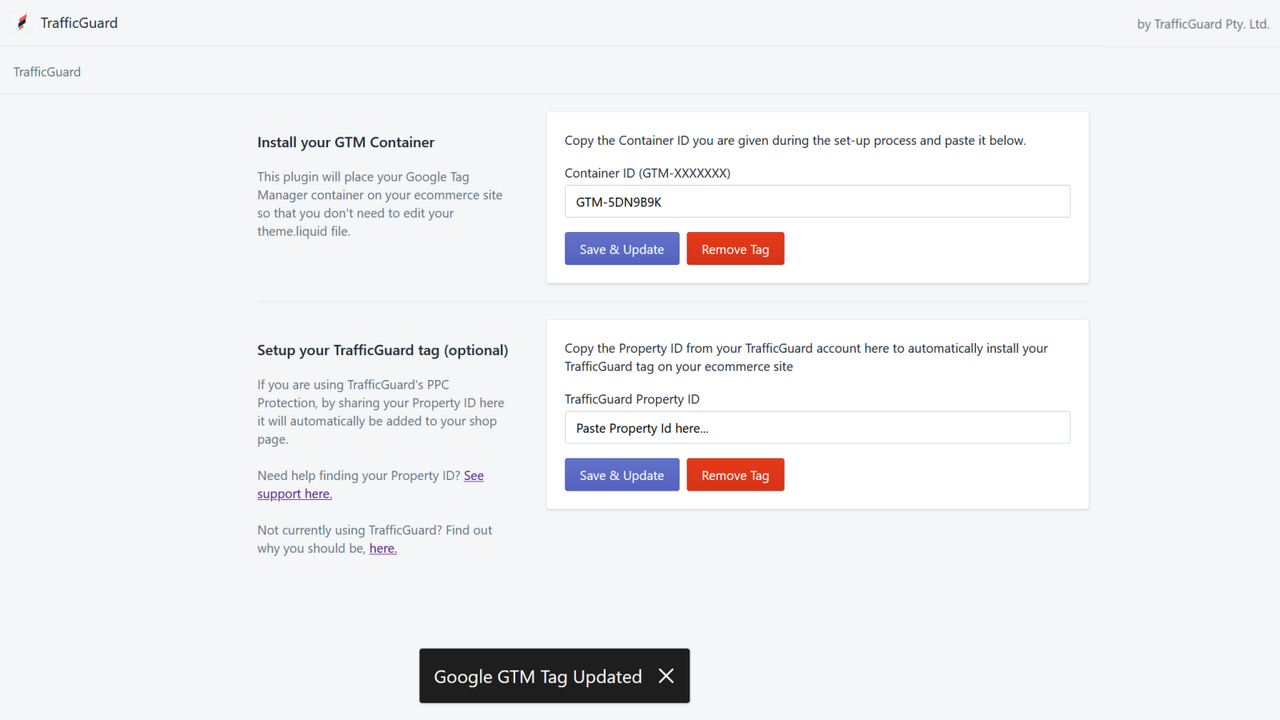Click the Container ID (GTM-XXXXXXX) label
Screen dimensions: 1280x720
[x=648, y=173]
